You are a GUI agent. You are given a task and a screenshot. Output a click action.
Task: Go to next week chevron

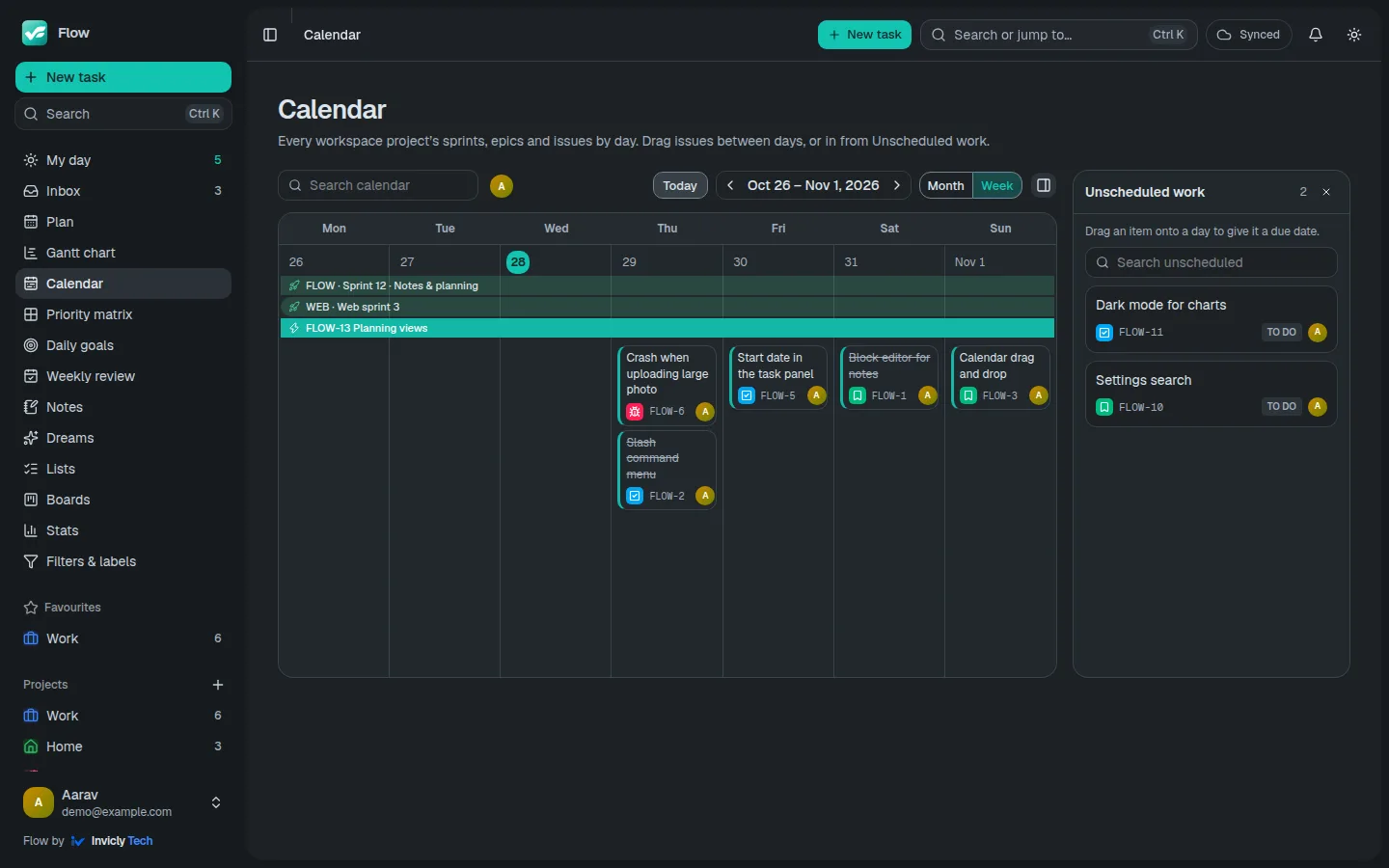click(897, 185)
